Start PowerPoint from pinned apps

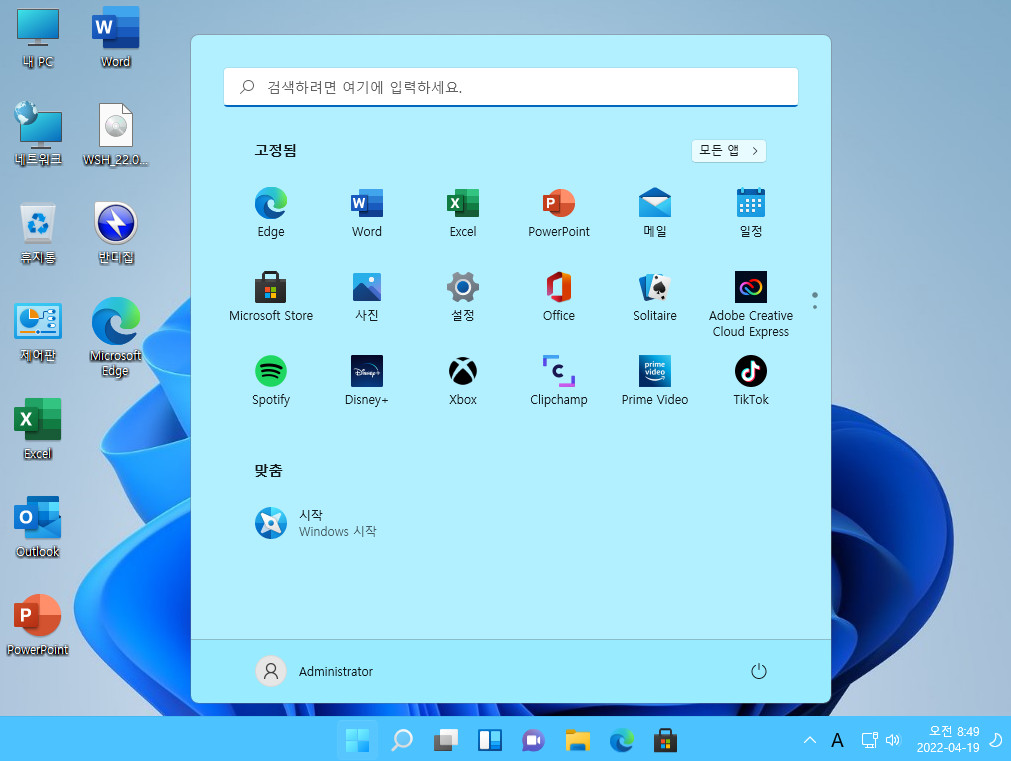558,213
